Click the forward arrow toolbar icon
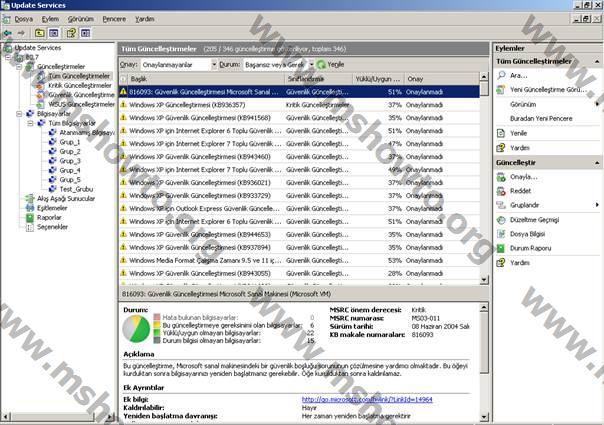The width and height of the screenshot is (604, 425). tap(21, 33)
